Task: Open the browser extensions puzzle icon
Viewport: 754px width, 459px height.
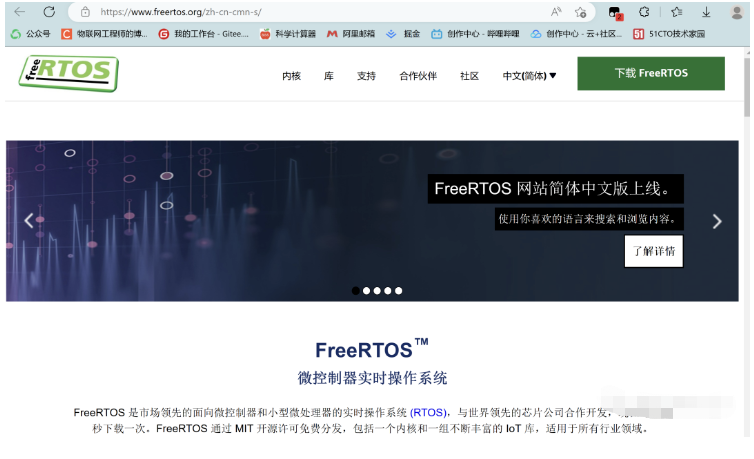Action: coord(644,12)
